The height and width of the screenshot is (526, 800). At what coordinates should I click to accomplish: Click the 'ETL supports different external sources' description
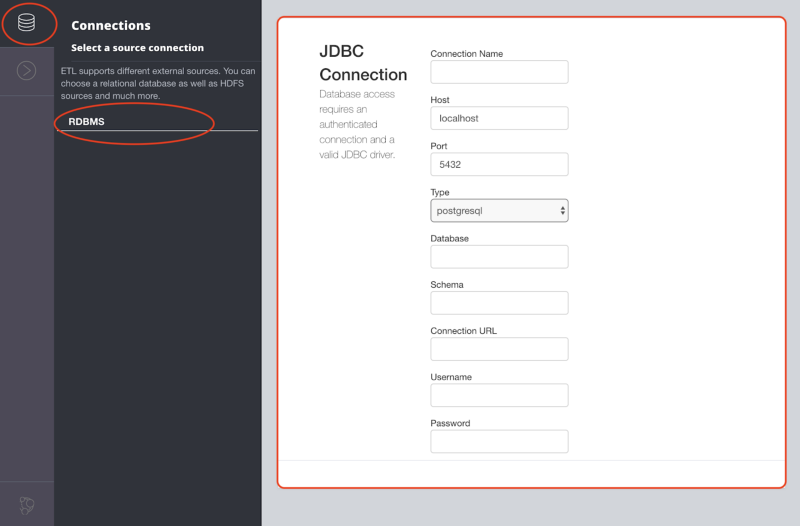click(x=158, y=83)
